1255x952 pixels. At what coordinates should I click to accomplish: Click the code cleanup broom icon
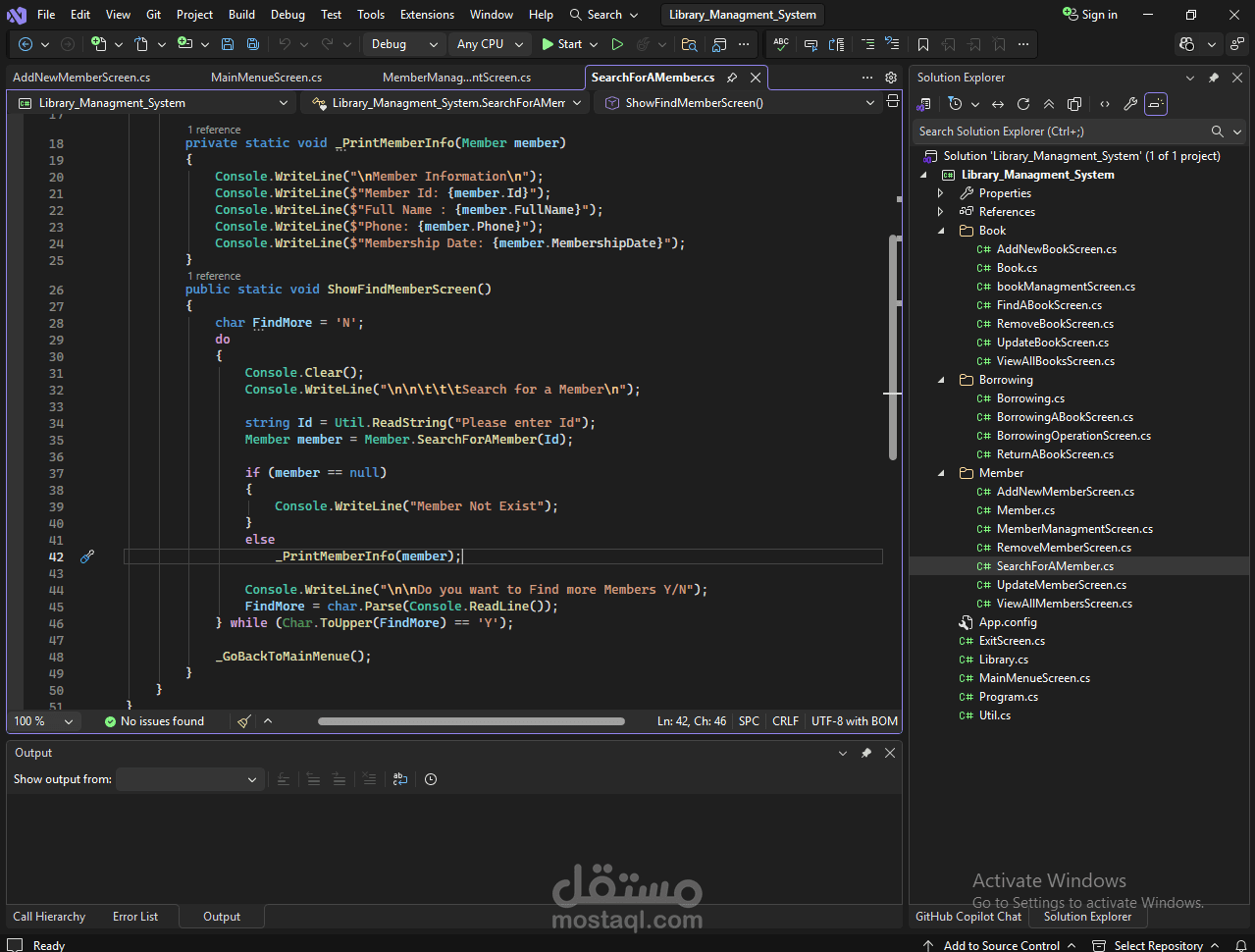pos(244,721)
